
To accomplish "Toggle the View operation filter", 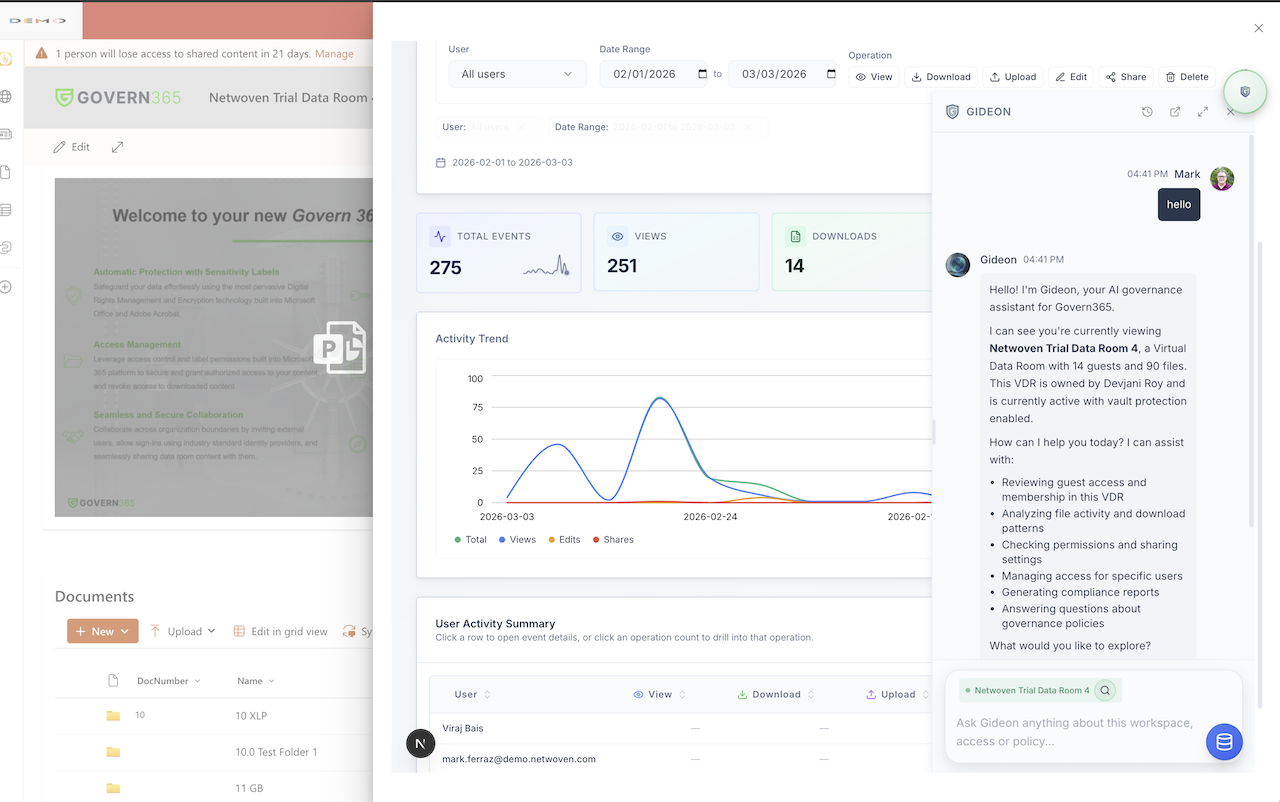I will 872,77.
